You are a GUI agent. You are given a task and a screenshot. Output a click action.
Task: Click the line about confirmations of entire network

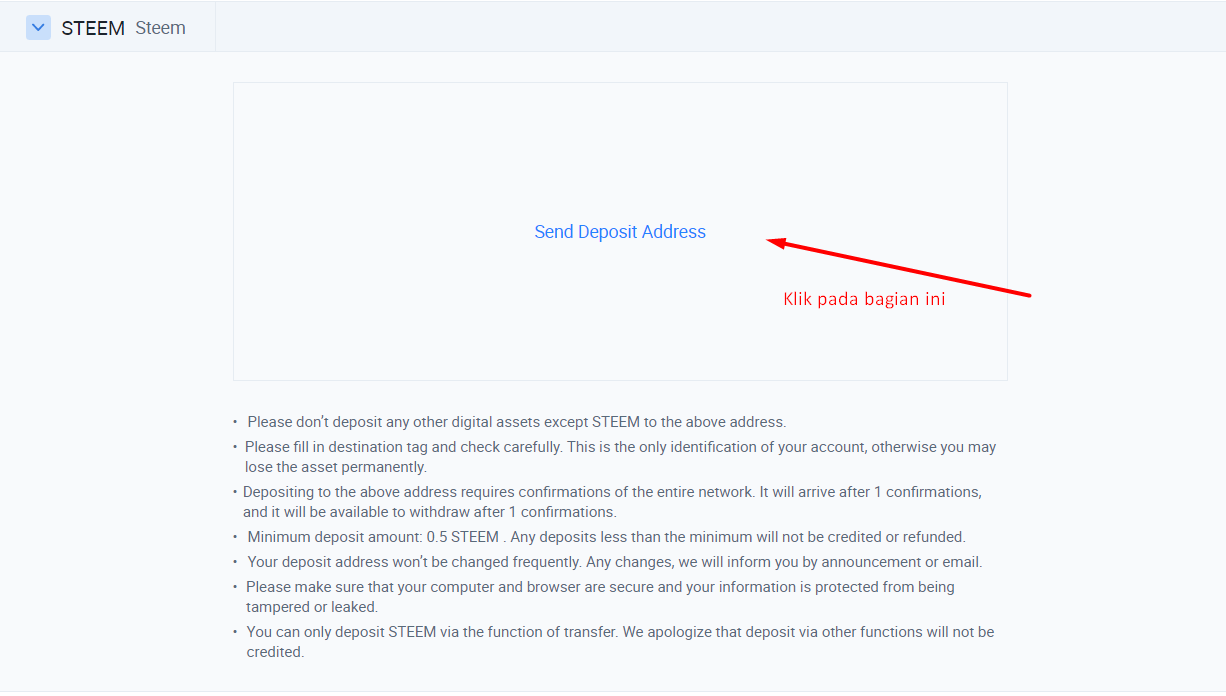tap(612, 492)
